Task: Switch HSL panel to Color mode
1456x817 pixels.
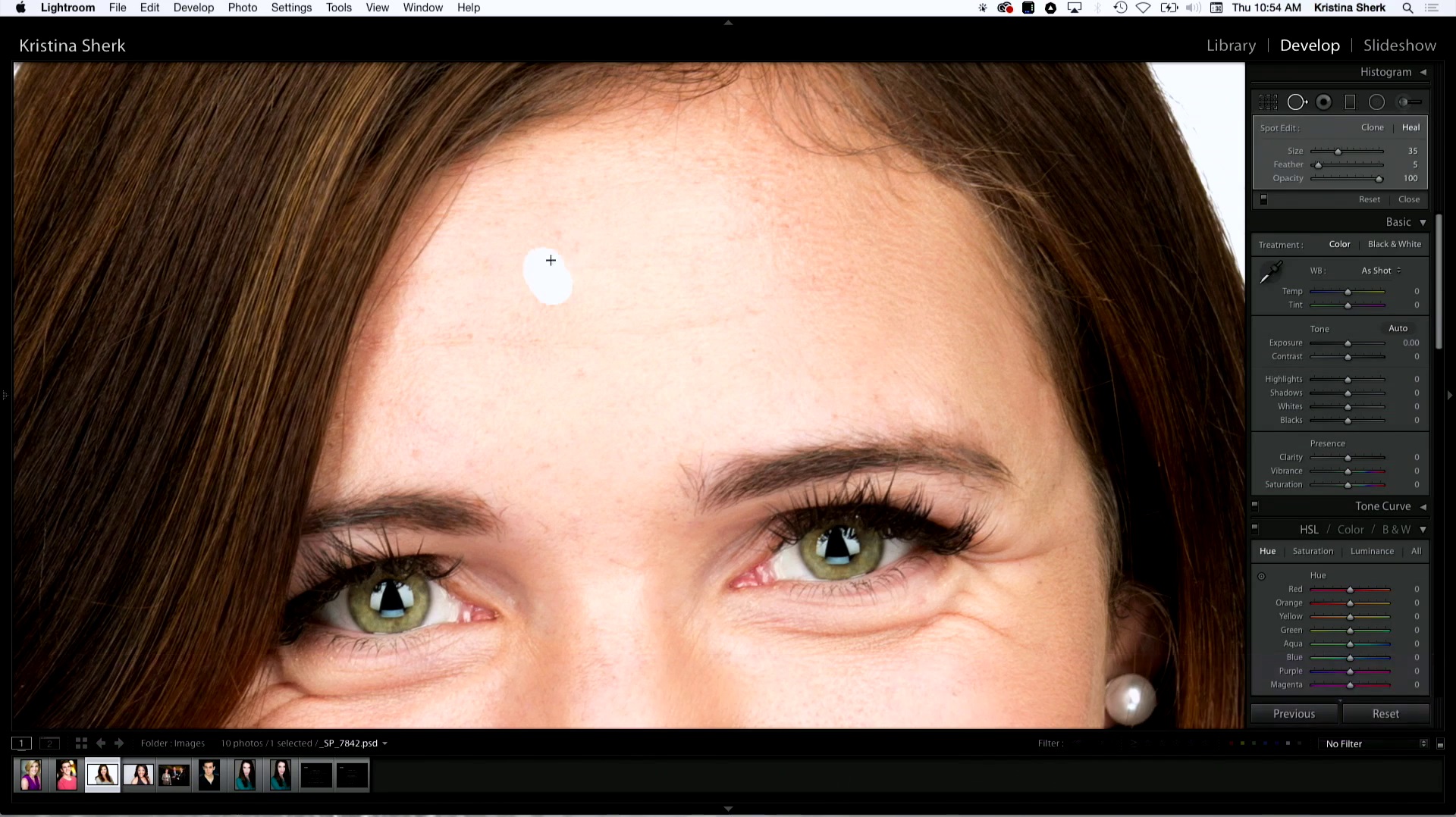Action: point(1350,530)
